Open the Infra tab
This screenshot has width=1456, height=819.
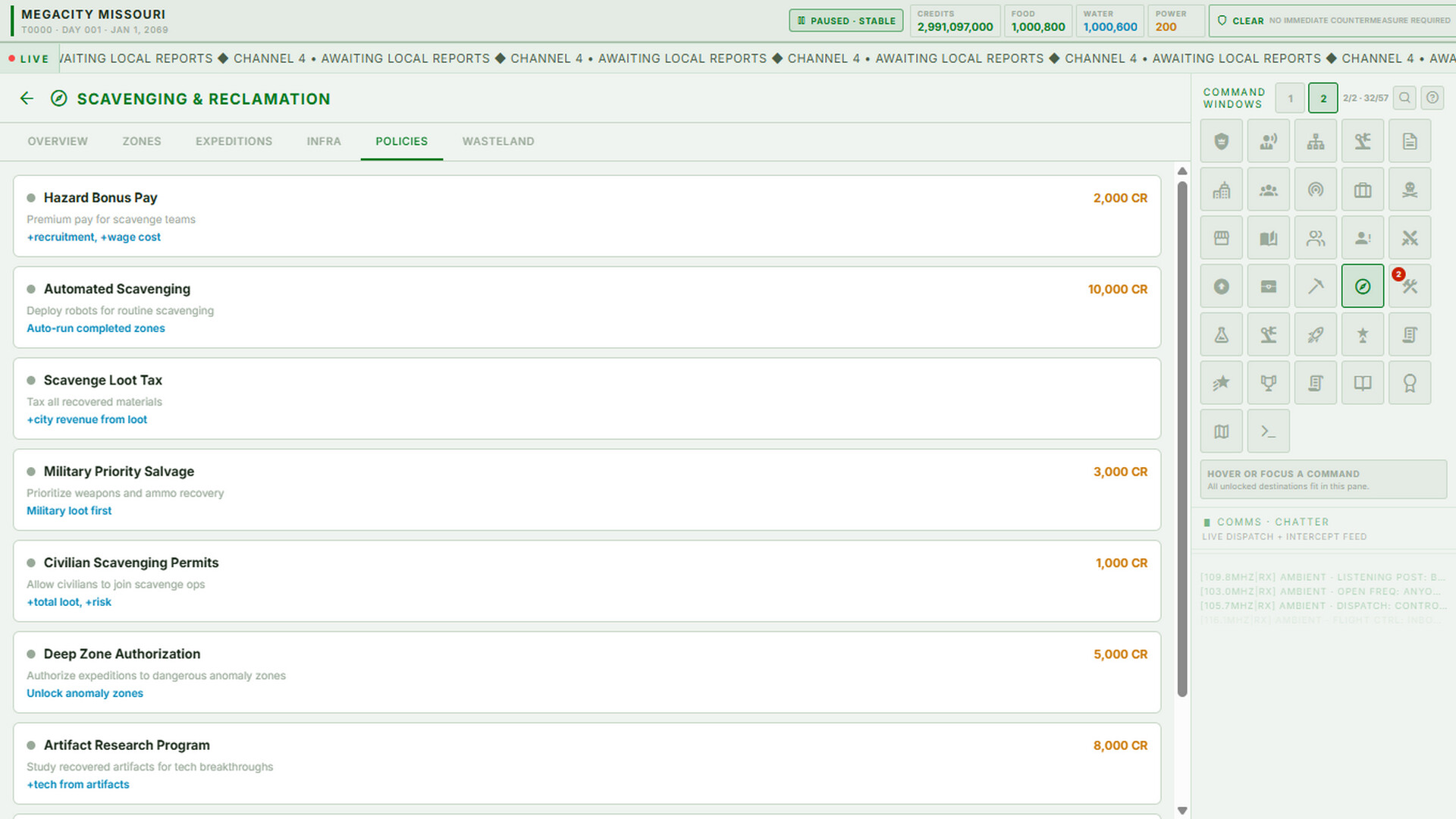[324, 142]
